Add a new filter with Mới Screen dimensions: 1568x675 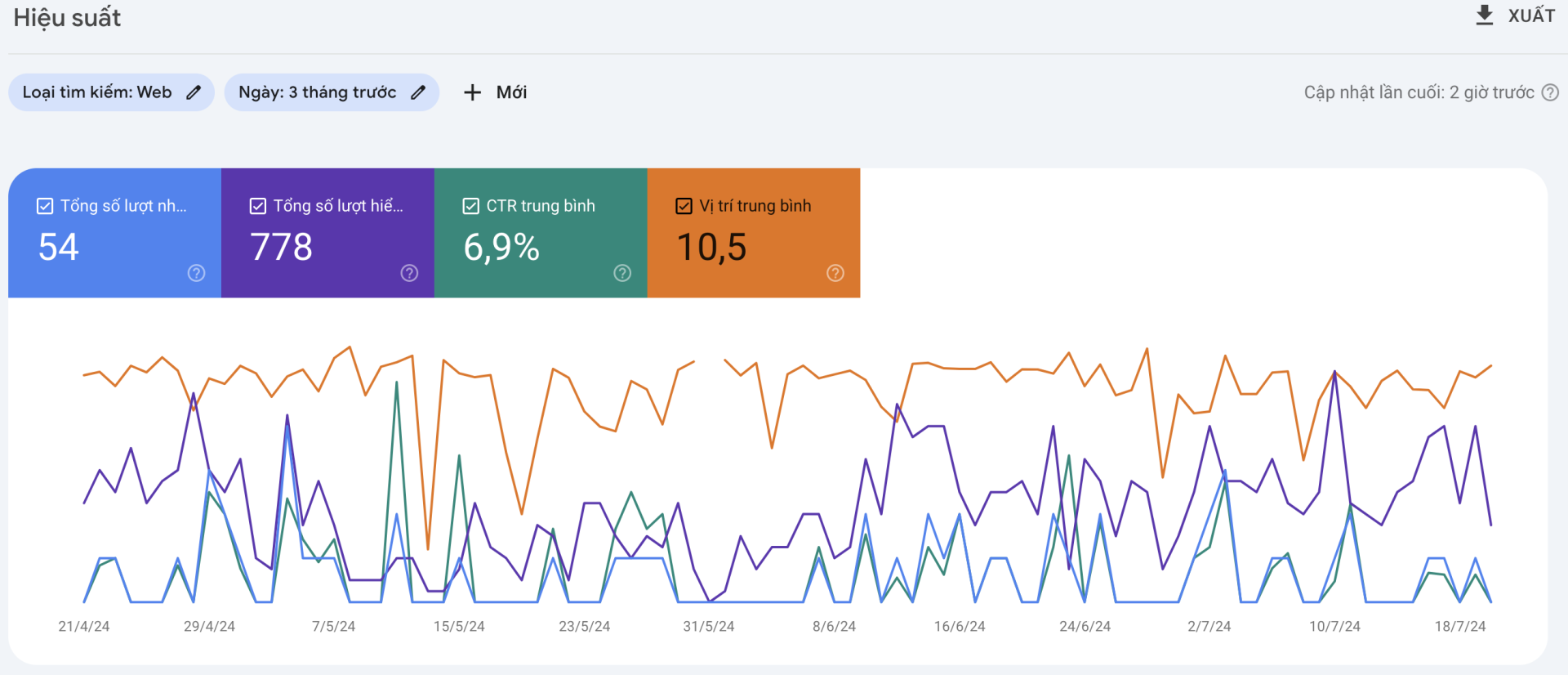pyautogui.click(x=511, y=92)
